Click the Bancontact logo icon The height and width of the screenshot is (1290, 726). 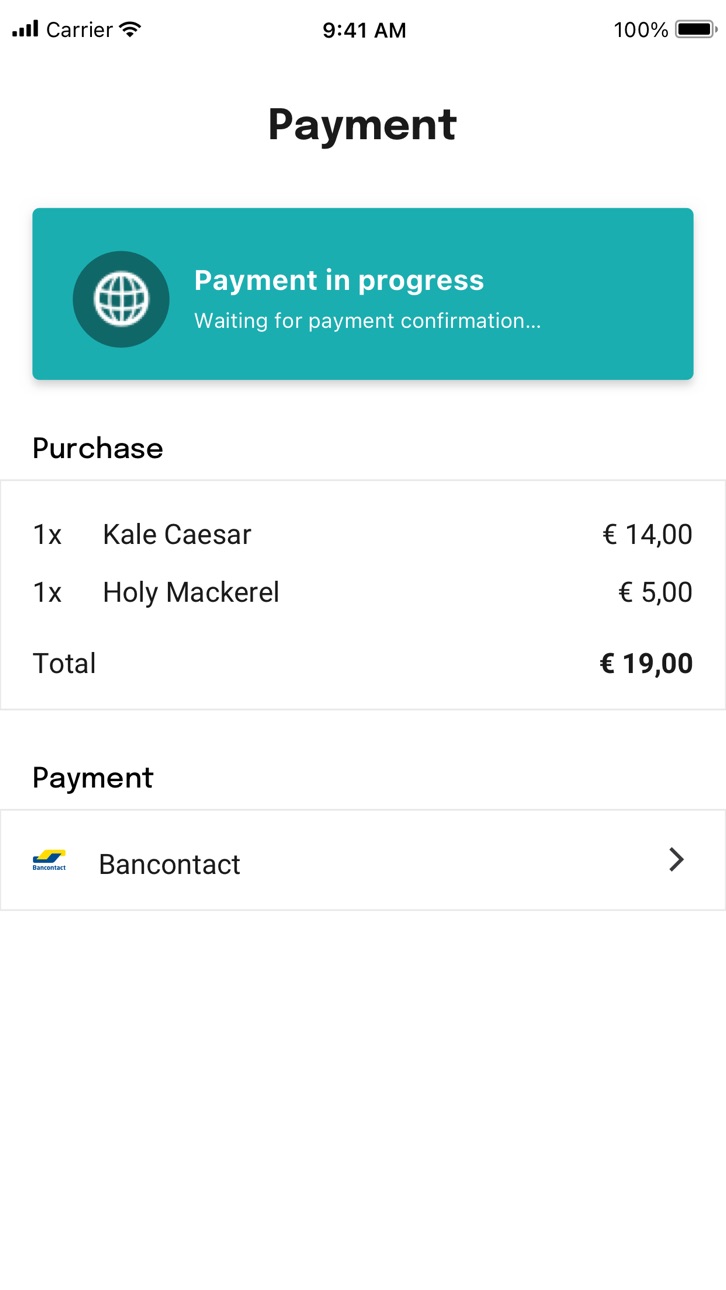pos(49,861)
